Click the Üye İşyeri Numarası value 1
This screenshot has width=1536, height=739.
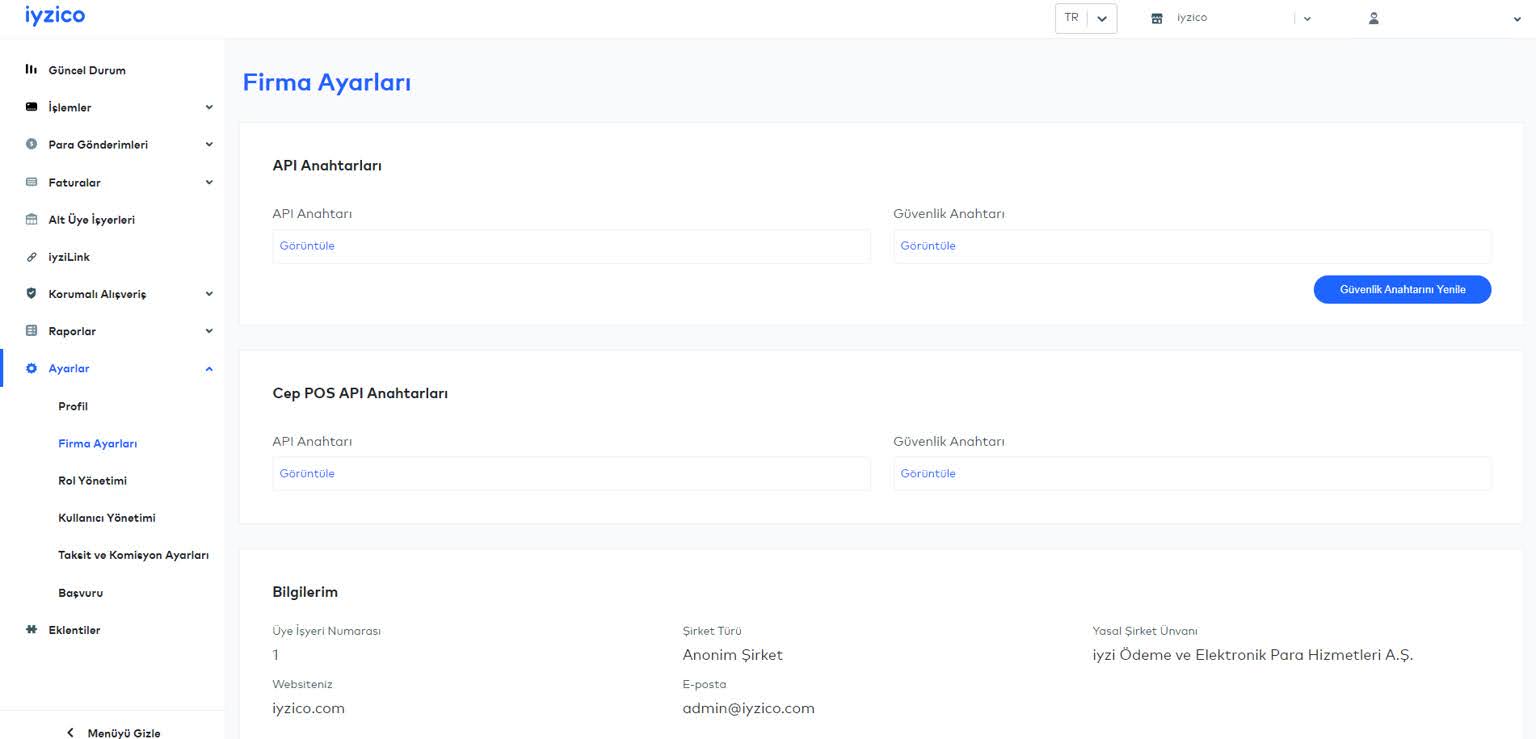pyautogui.click(x=275, y=655)
